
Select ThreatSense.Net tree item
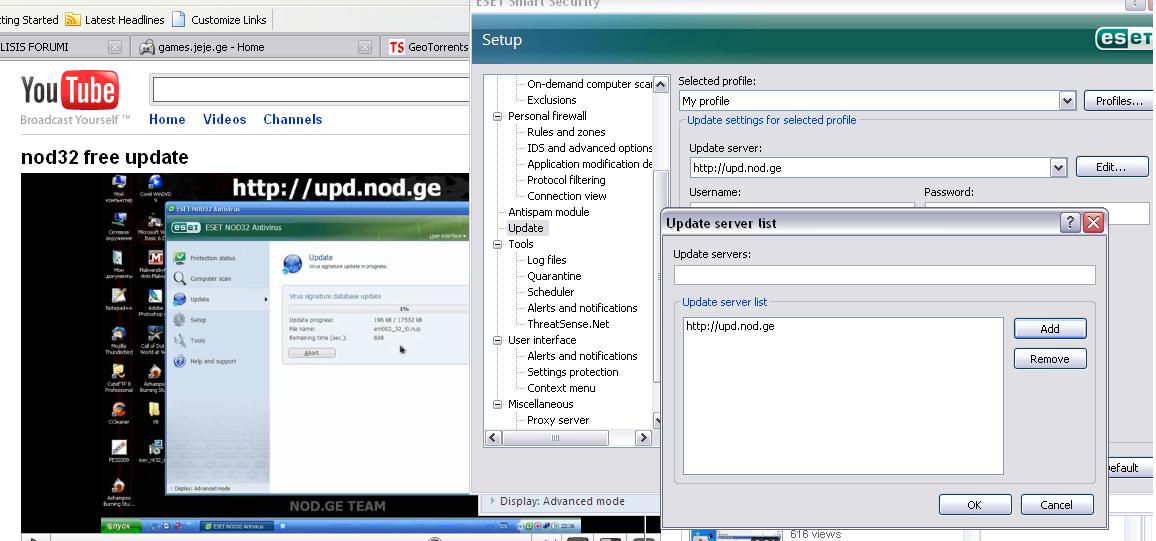coord(568,324)
